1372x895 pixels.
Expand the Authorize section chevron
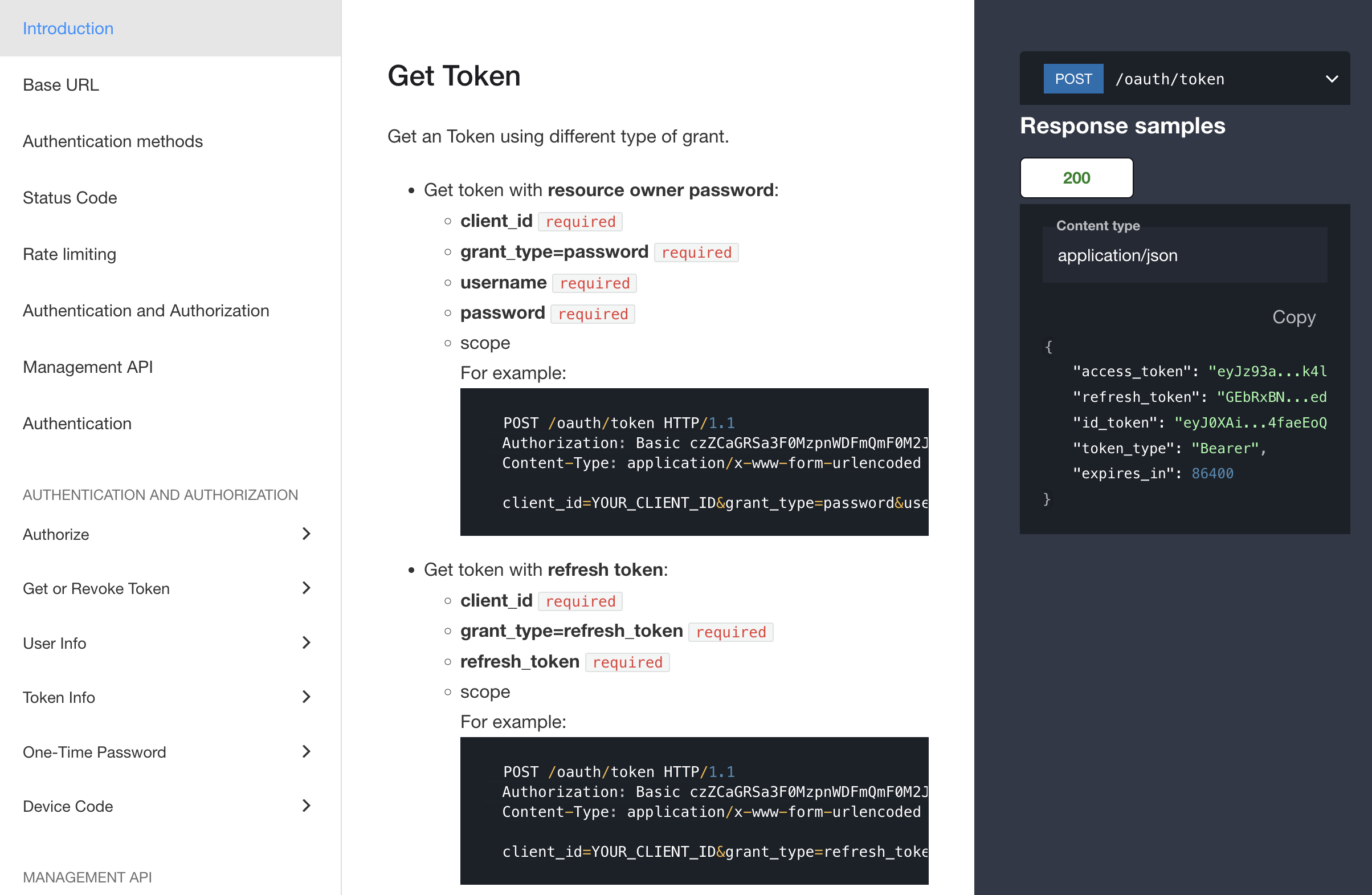[306, 534]
